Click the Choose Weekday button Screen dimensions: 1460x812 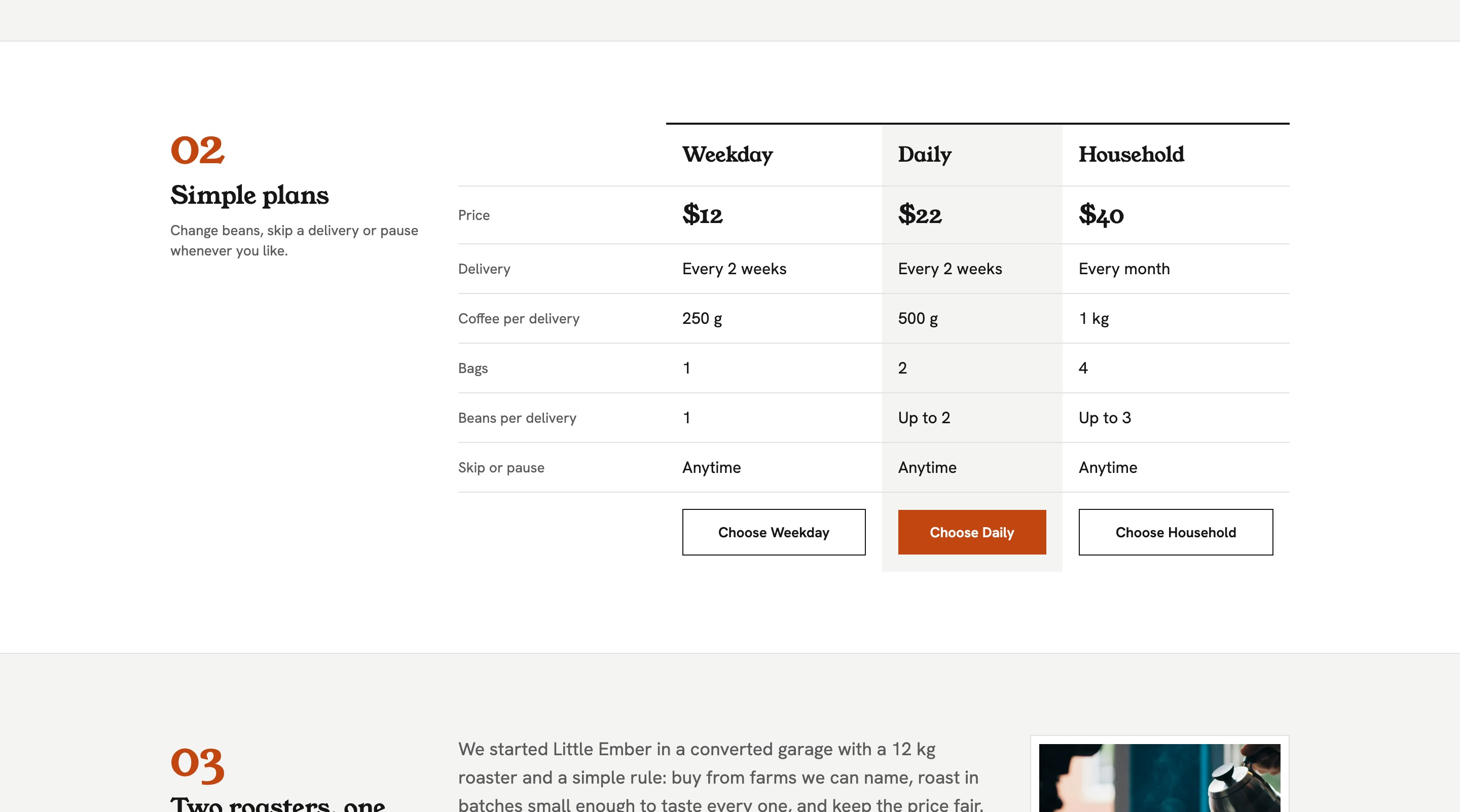click(x=774, y=532)
